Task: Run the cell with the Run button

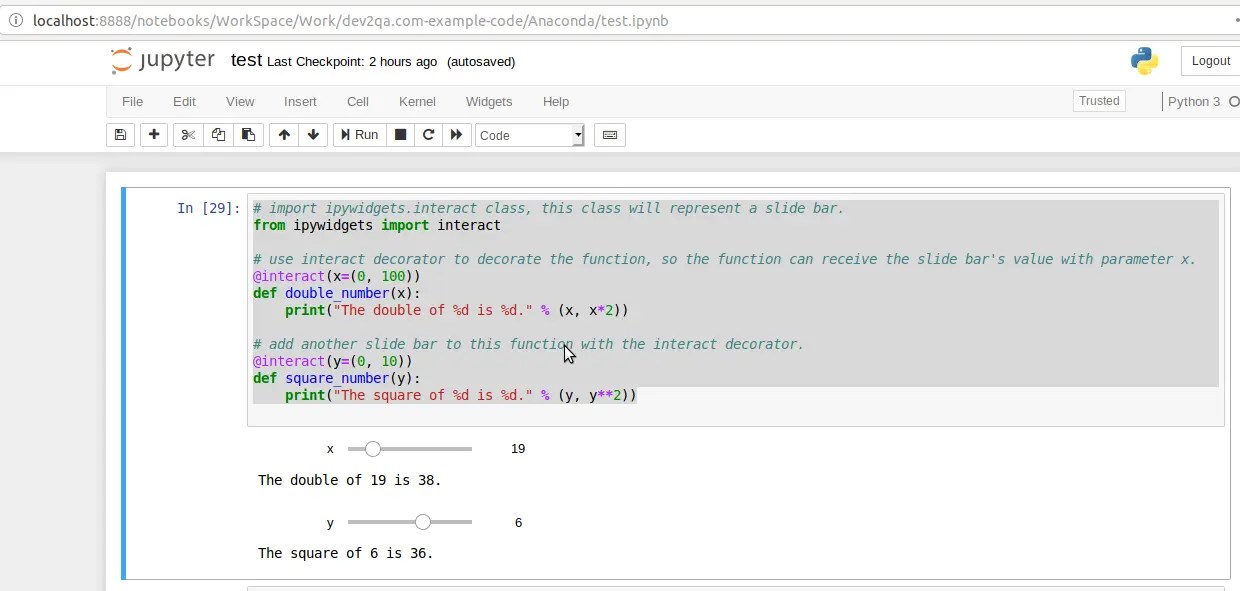Action: [358, 134]
